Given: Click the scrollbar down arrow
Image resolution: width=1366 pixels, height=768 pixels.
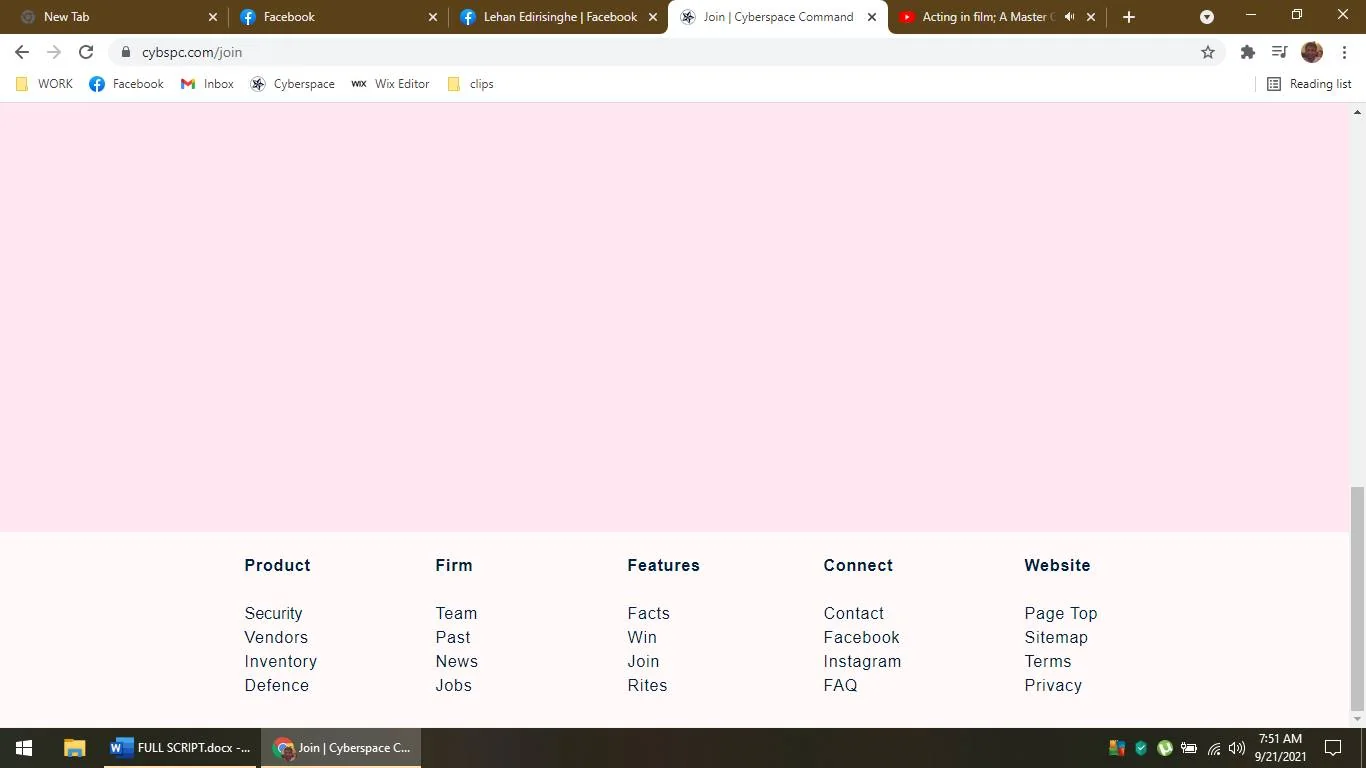Looking at the screenshot, I should tap(1357, 719).
